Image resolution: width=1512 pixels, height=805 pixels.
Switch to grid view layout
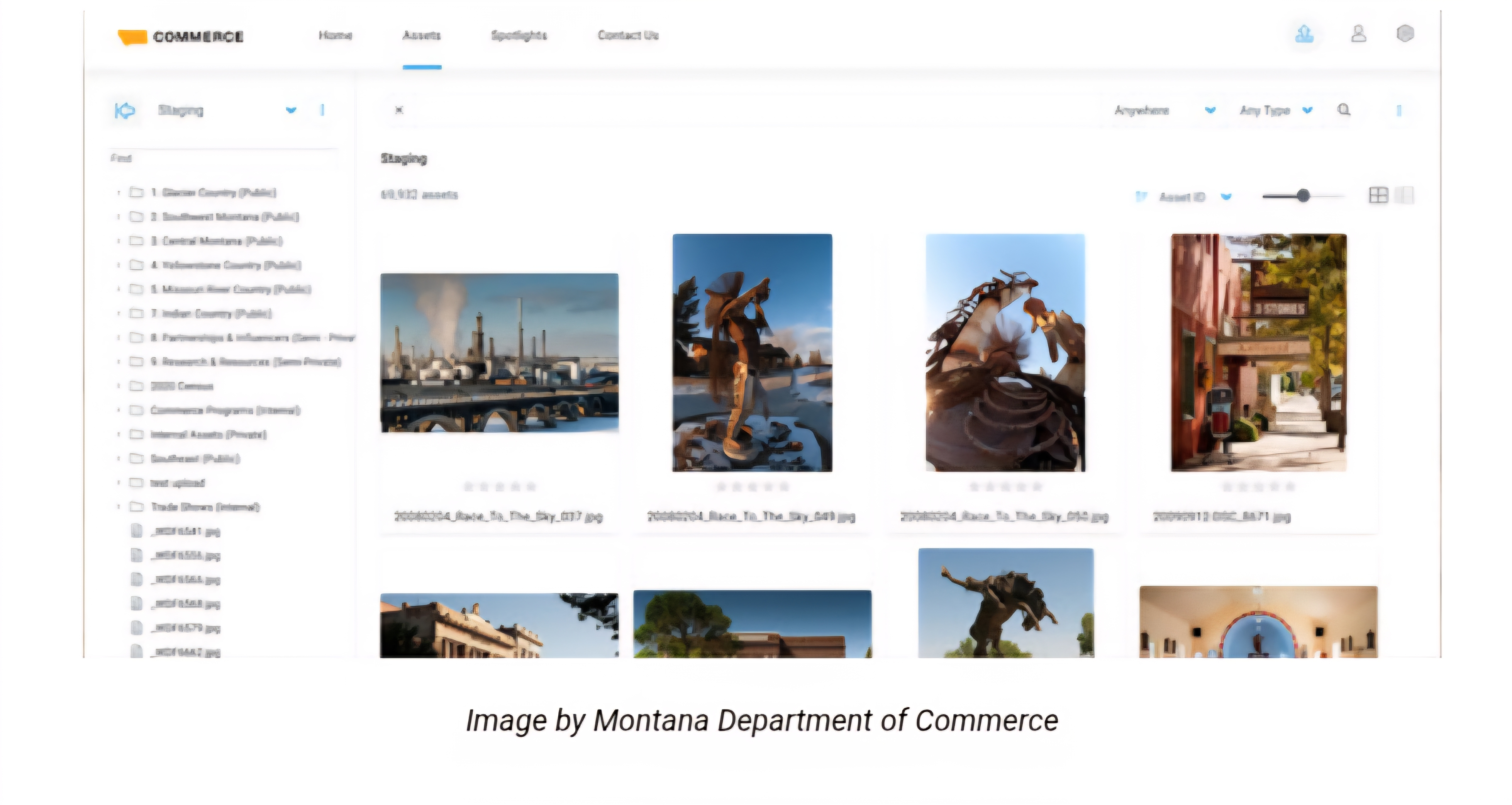pyautogui.click(x=1378, y=195)
